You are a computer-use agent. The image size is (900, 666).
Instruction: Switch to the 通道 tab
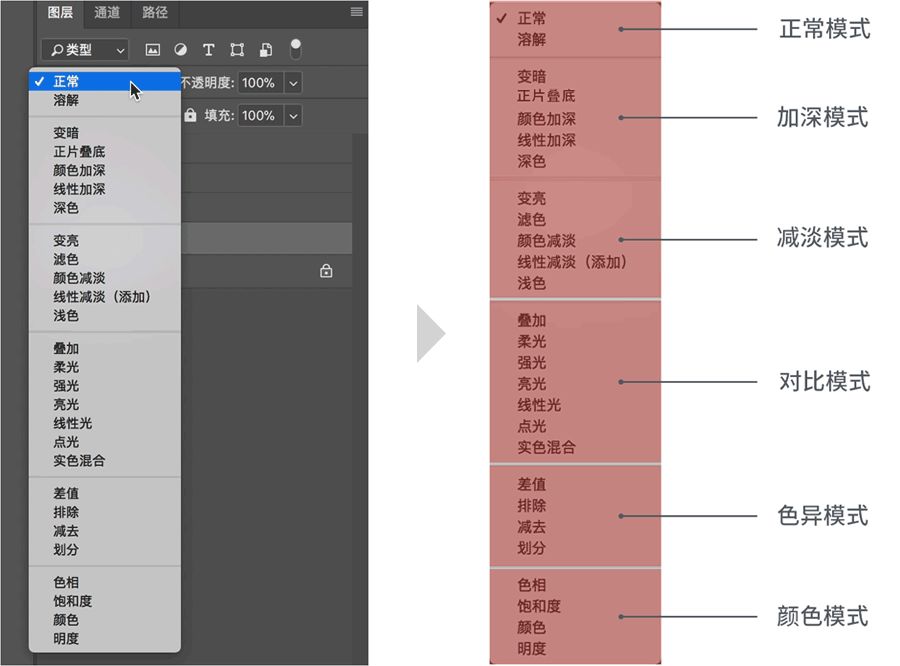tap(107, 13)
